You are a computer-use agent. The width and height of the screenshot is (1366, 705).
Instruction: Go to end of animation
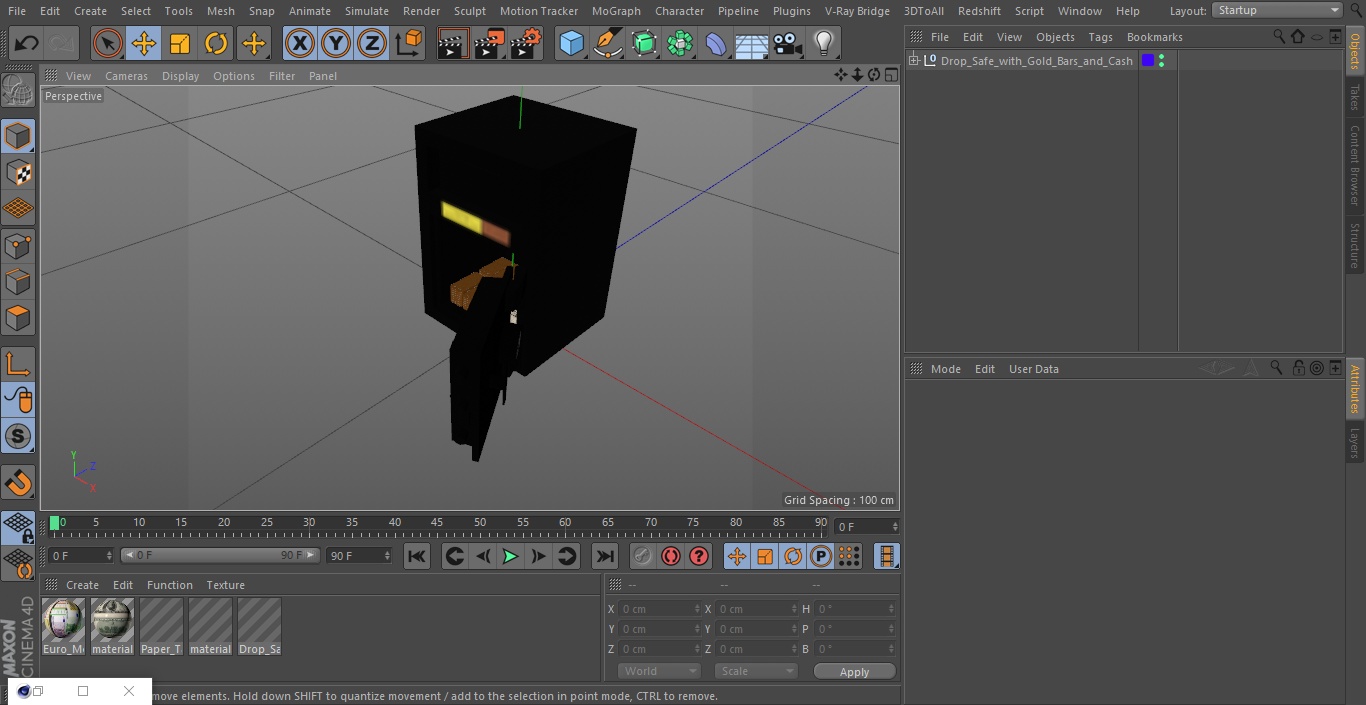point(605,557)
